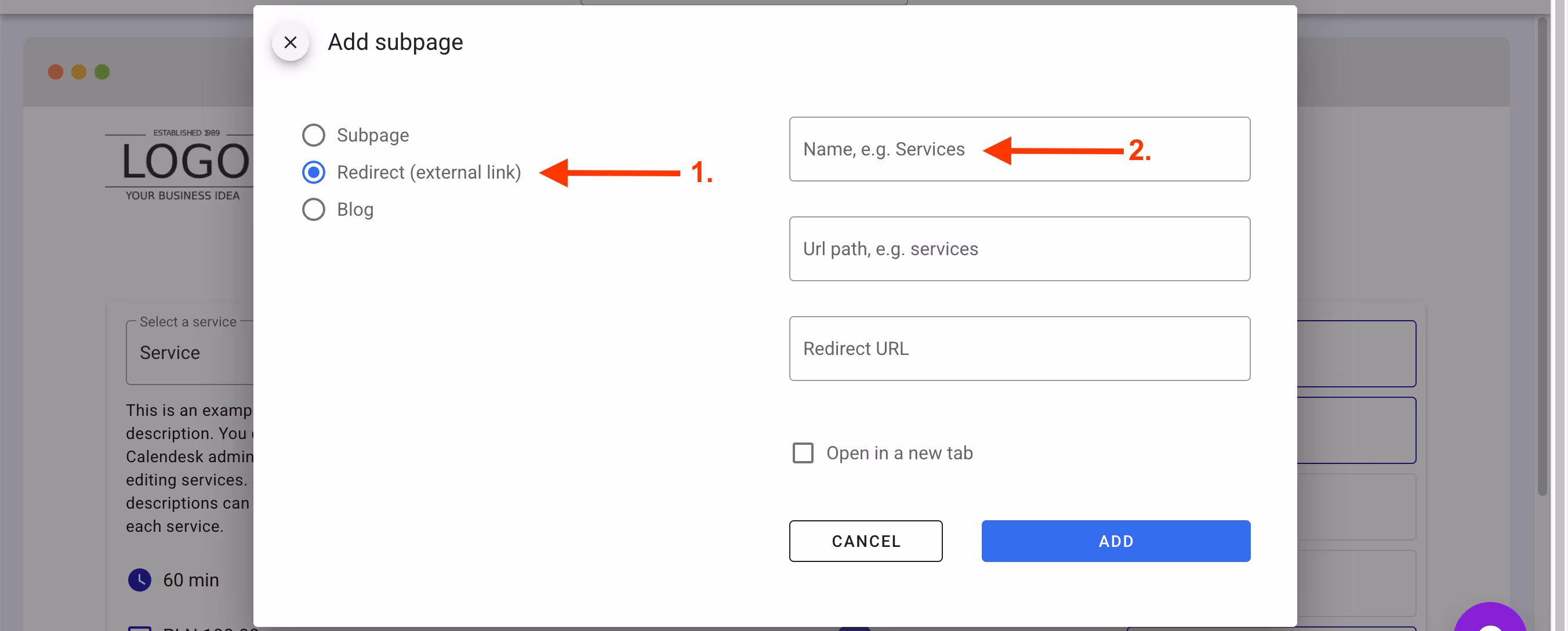
Task: Focus the Url path text field
Action: [x=1019, y=248]
